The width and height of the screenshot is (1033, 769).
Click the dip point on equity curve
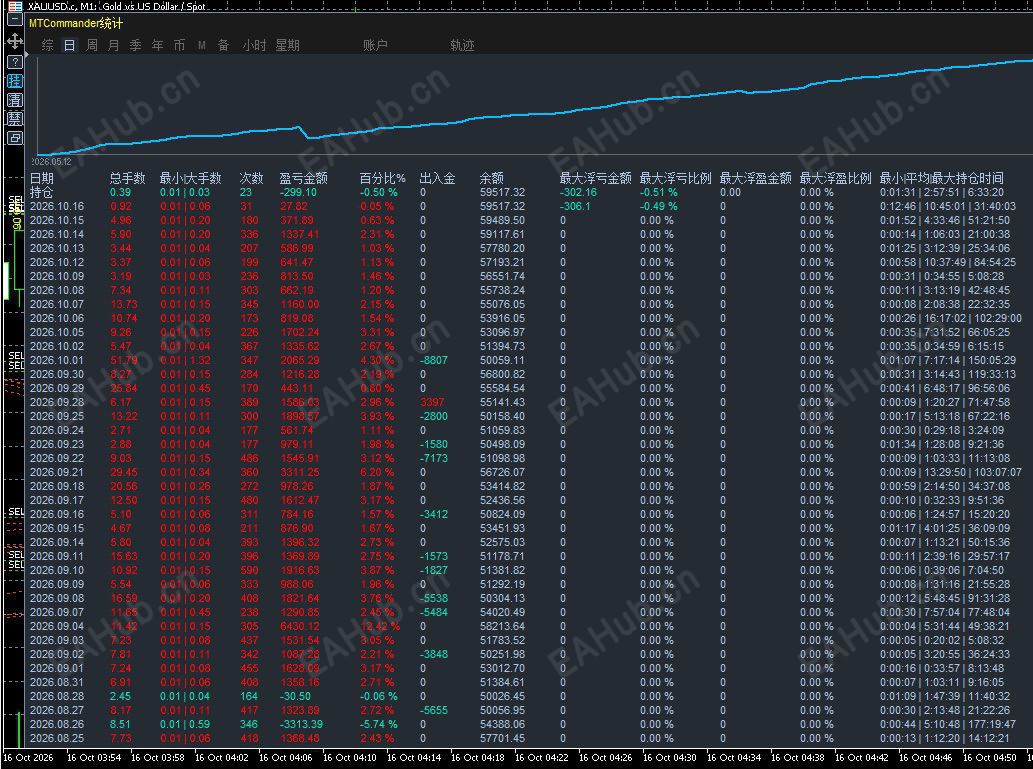point(308,138)
